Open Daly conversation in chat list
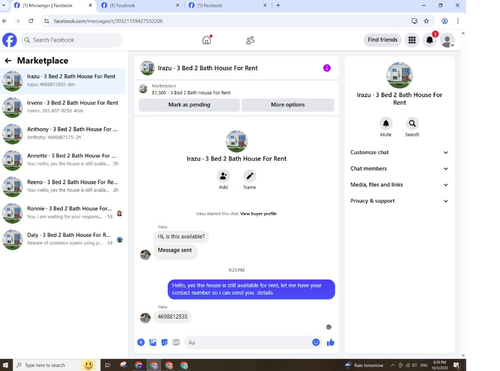 click(63, 239)
